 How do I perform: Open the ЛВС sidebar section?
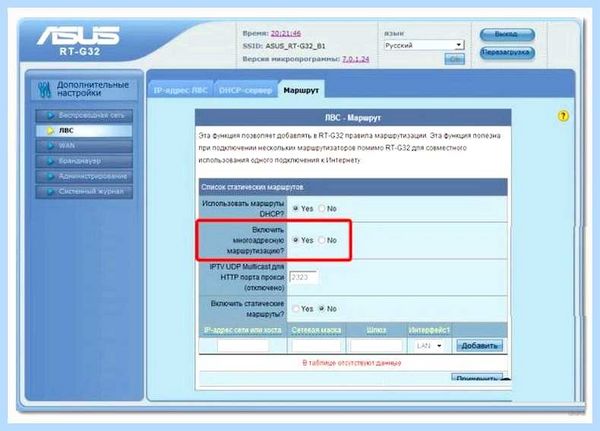84,131
